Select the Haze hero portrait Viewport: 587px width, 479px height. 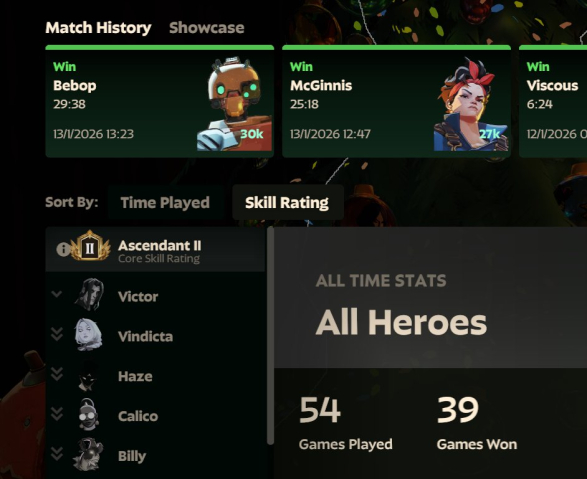(88, 377)
